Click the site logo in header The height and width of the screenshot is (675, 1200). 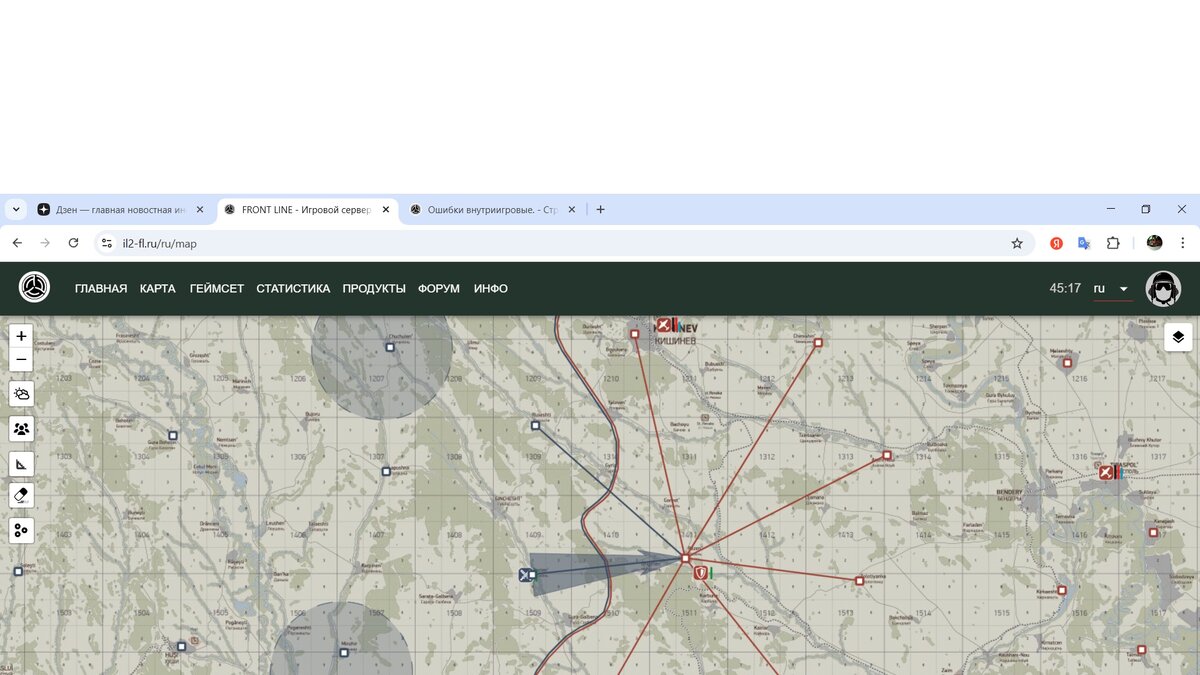[x=34, y=288]
